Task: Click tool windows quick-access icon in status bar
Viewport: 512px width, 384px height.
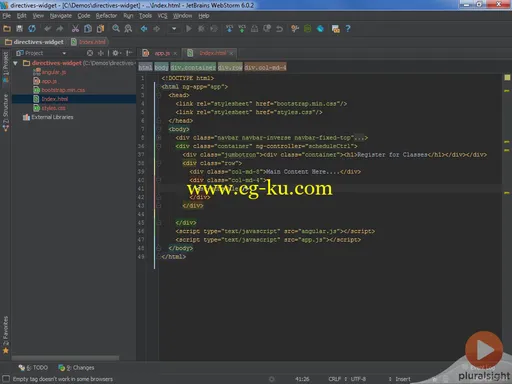Action: [x=6, y=379]
